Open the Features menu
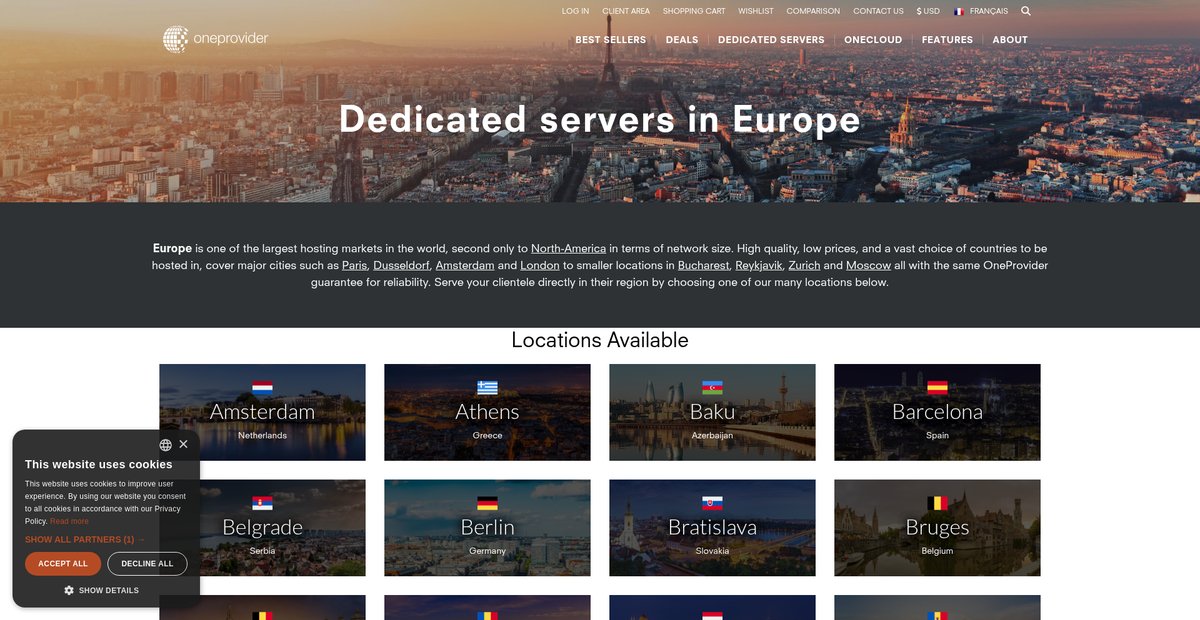This screenshot has height=620, width=1200. [947, 40]
